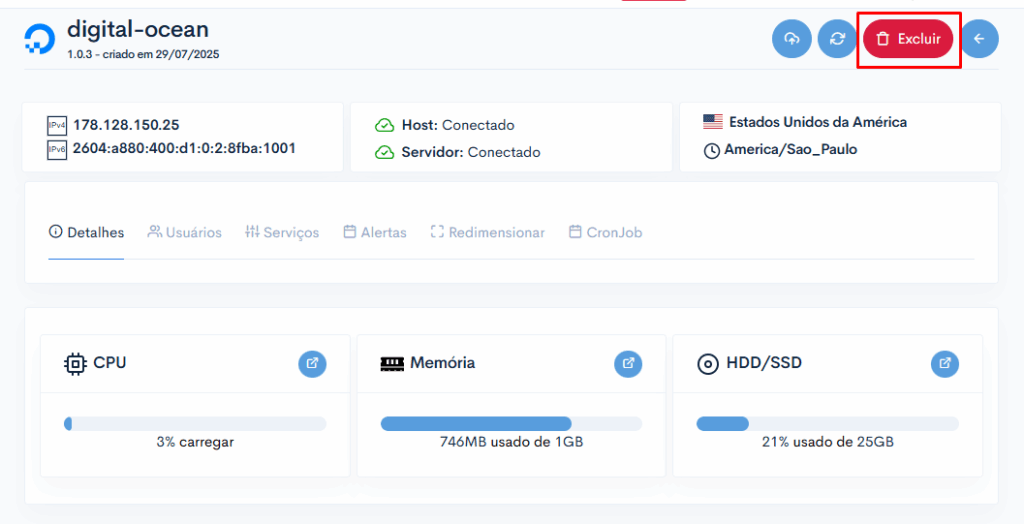Viewport: 1024px width, 524px height.
Task: Open the Serviços tab
Action: (282, 232)
